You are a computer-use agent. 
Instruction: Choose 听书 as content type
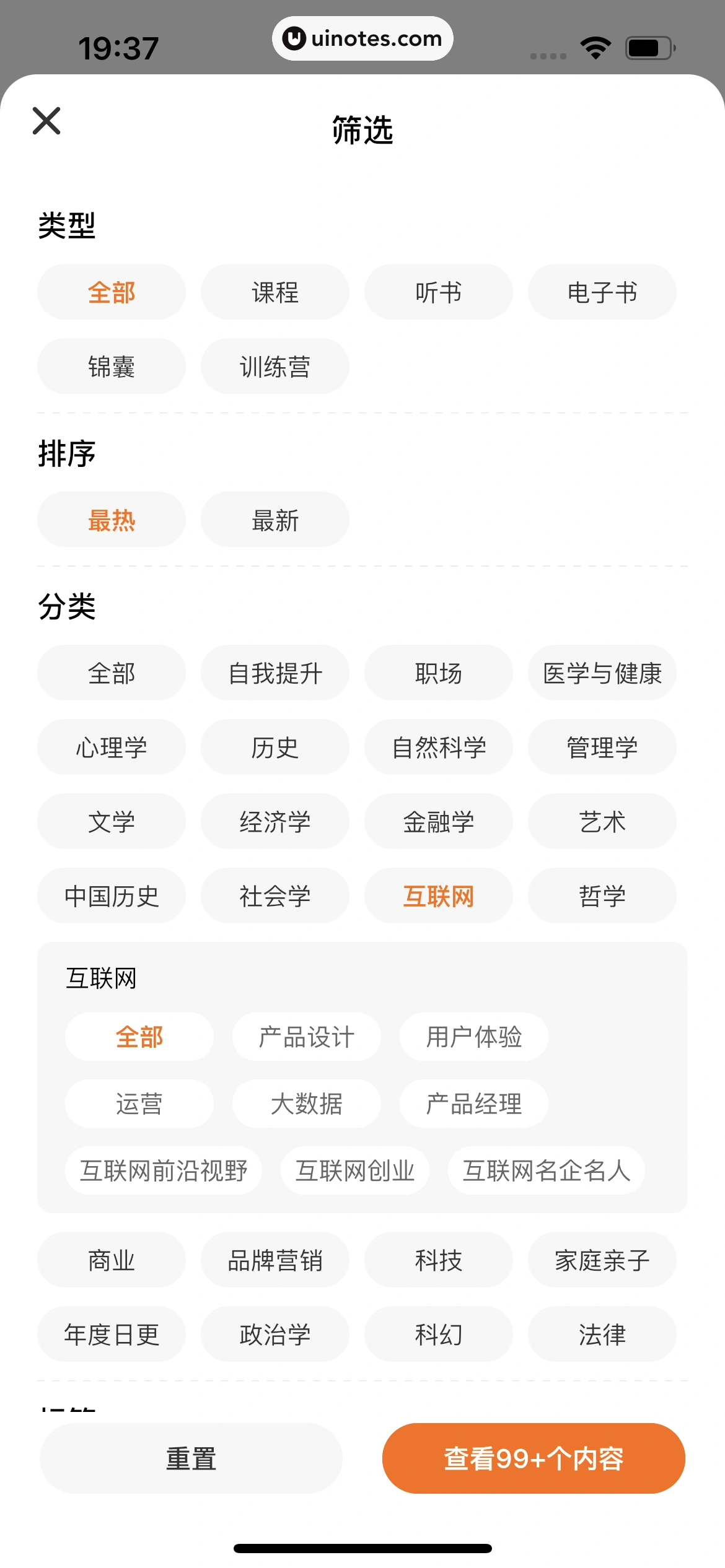pyautogui.click(x=438, y=292)
